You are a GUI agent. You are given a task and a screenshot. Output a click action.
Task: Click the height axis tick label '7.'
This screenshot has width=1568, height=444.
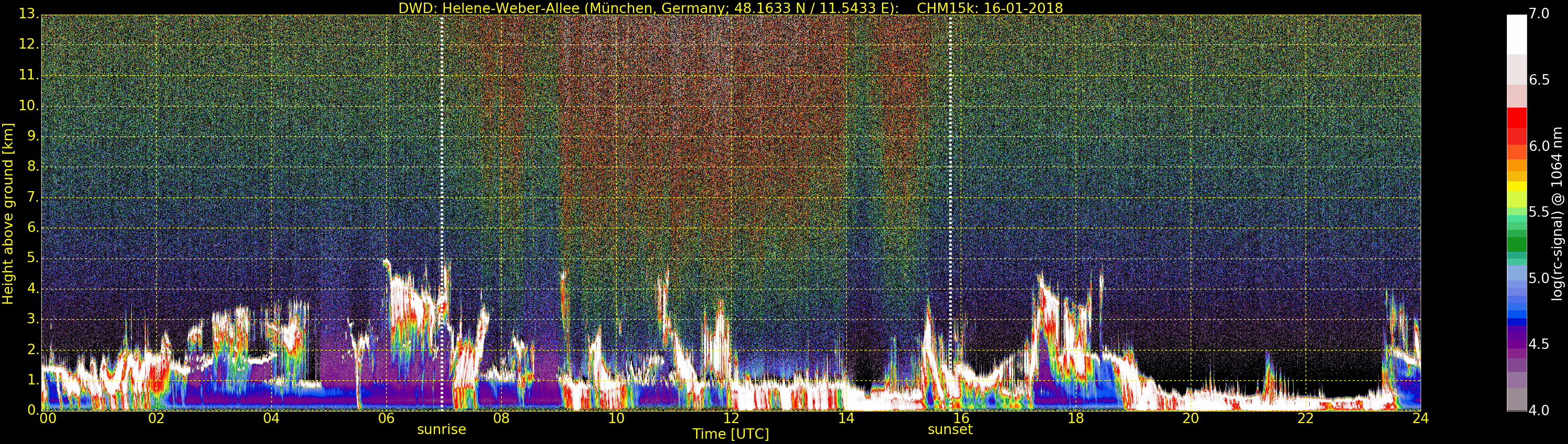[33, 197]
